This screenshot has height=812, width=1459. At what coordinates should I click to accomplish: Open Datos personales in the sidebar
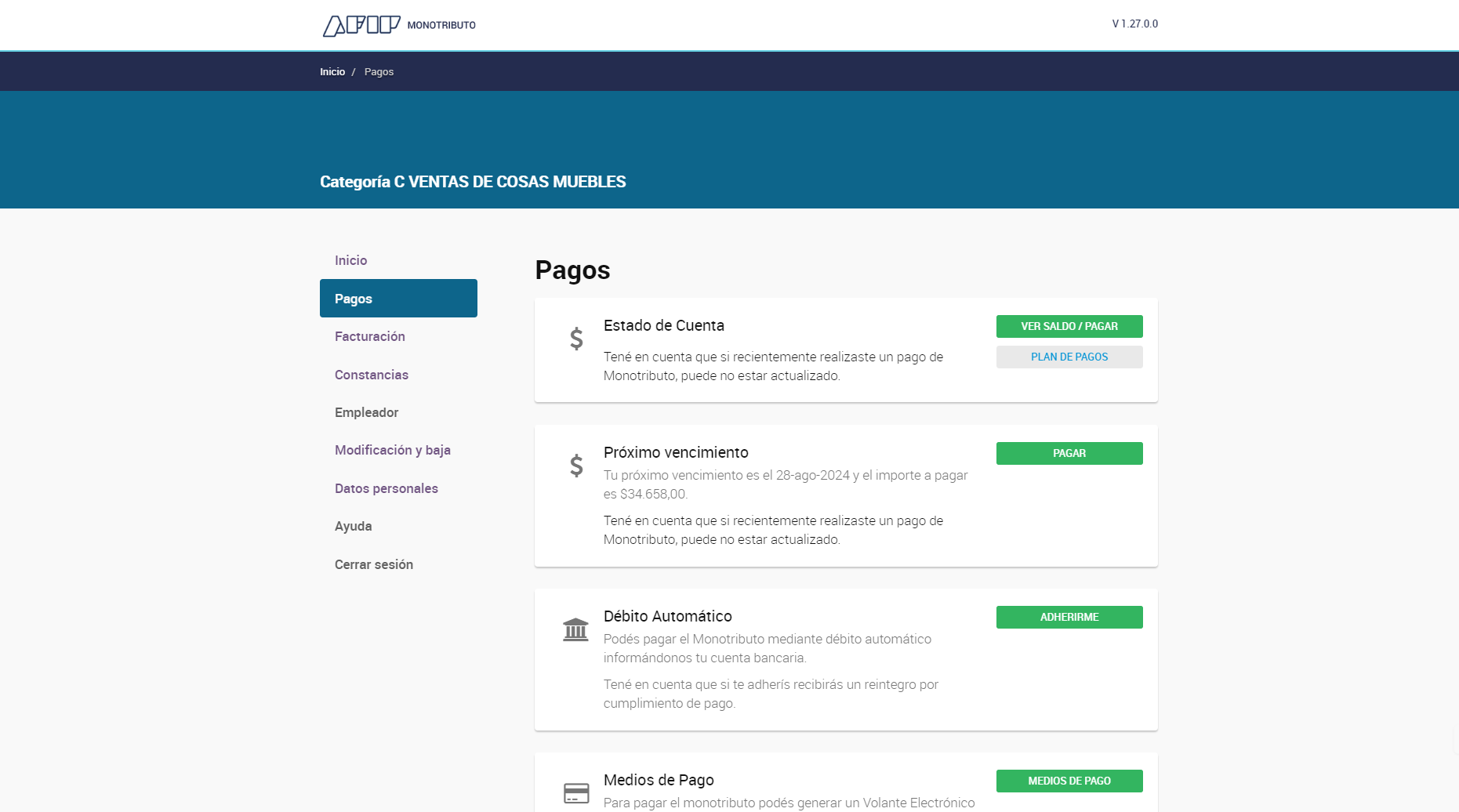coord(387,488)
